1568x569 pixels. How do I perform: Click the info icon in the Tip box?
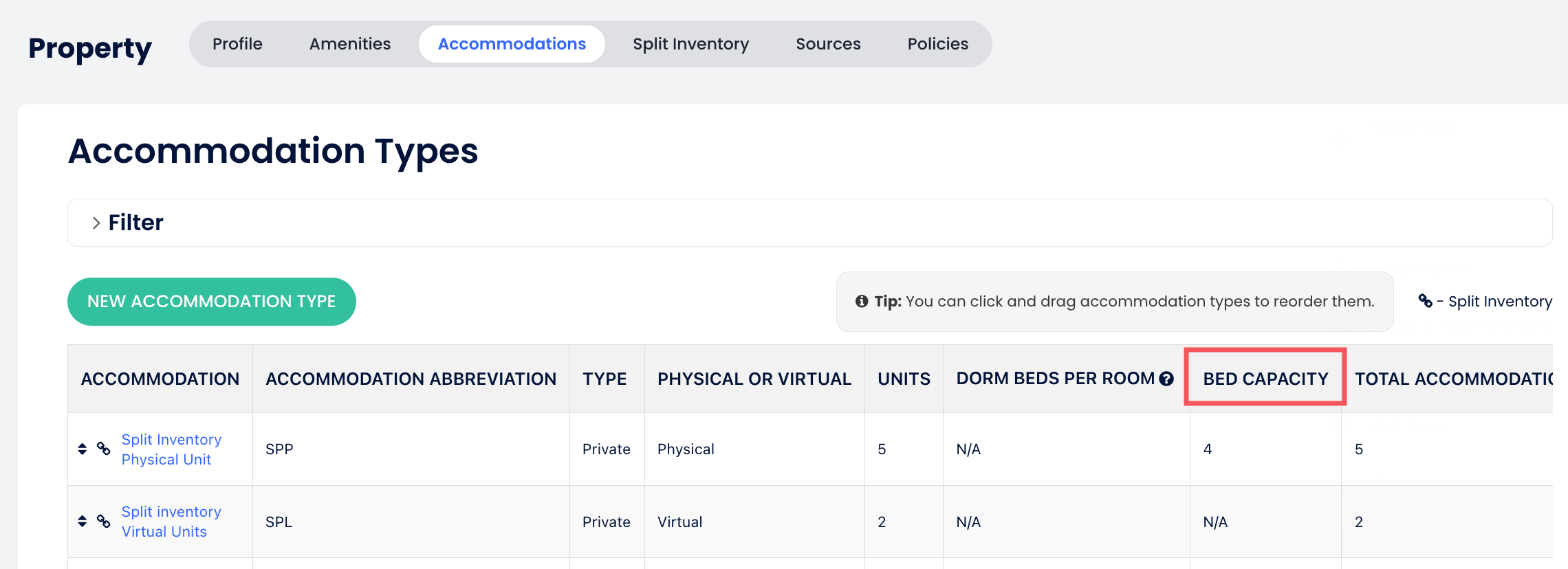pos(861,301)
